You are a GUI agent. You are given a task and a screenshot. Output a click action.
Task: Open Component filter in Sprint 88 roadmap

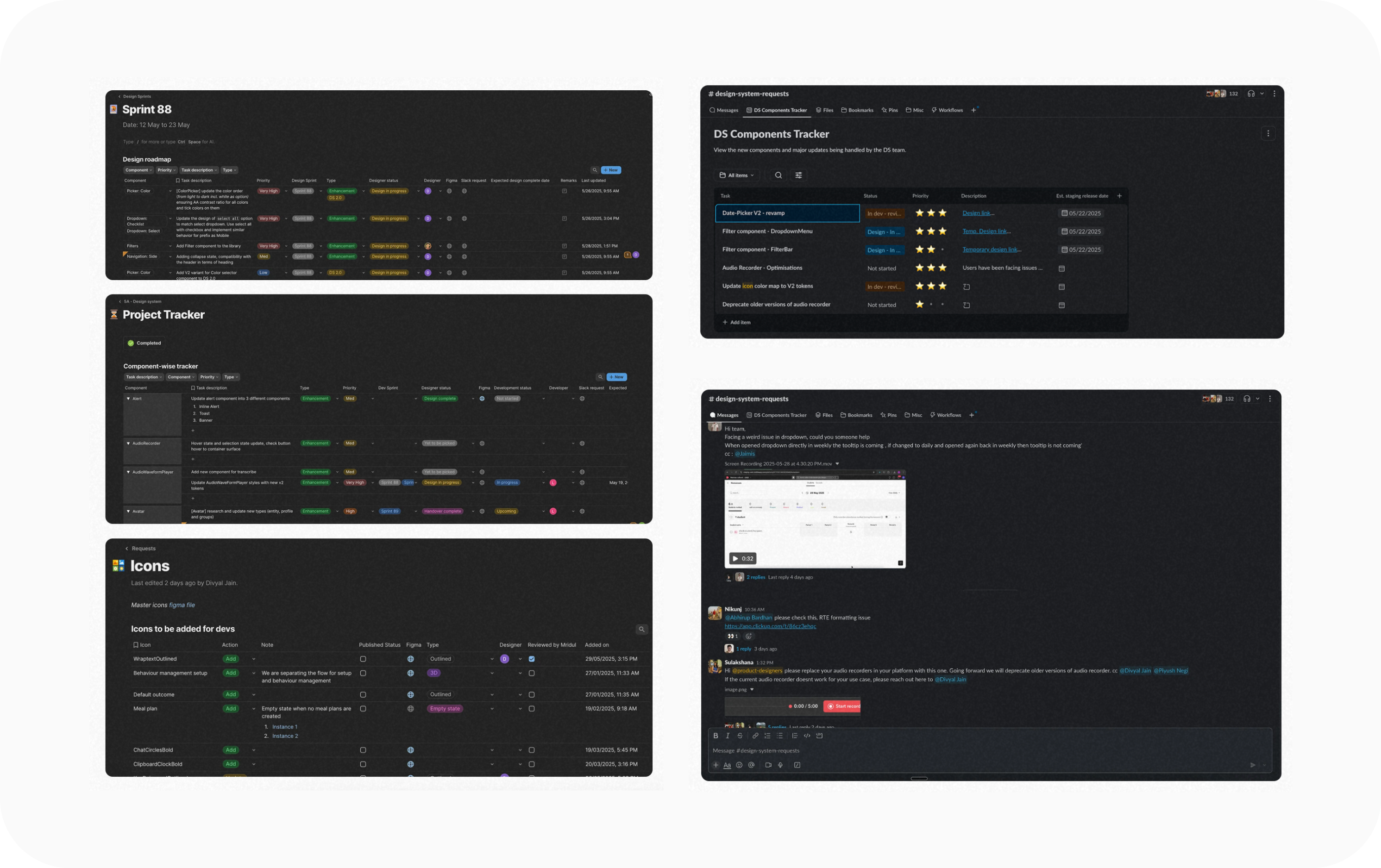point(138,170)
